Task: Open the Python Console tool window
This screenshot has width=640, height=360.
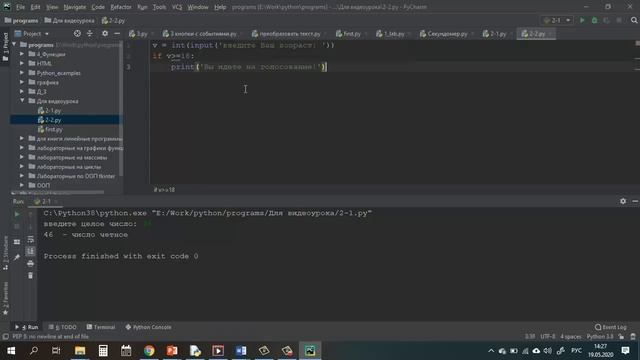Action: (x=148, y=327)
